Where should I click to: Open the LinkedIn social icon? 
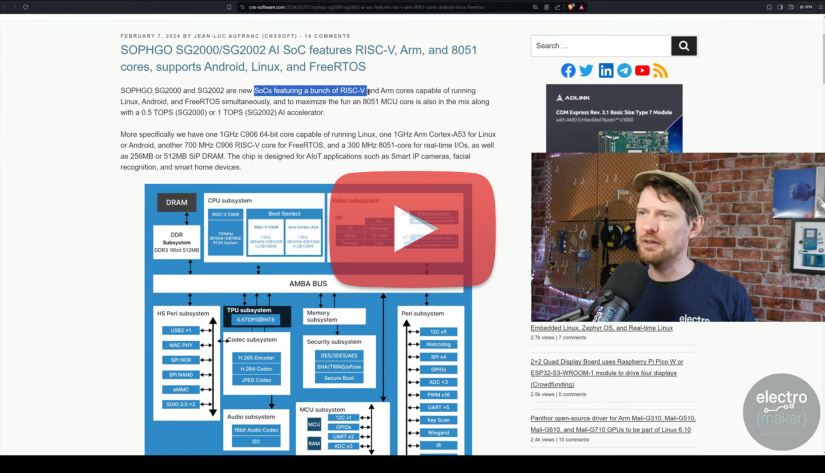606,71
